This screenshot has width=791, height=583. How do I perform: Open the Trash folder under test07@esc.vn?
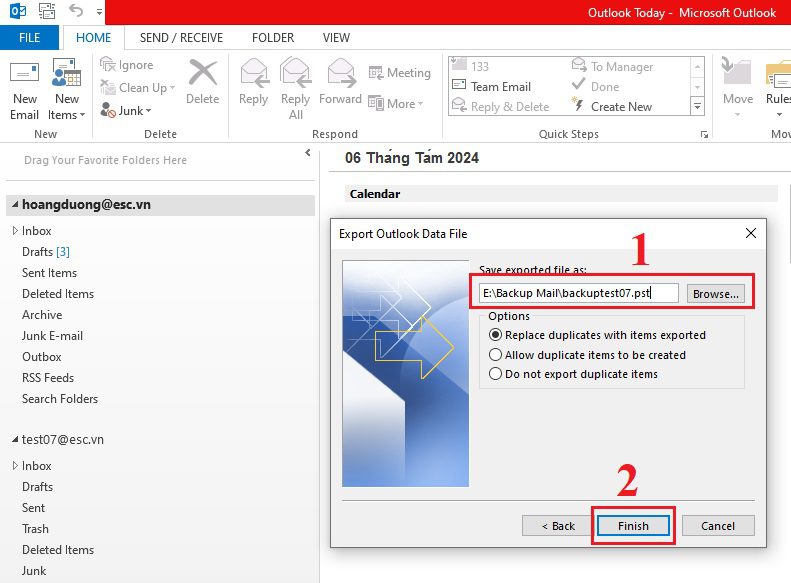click(35, 529)
